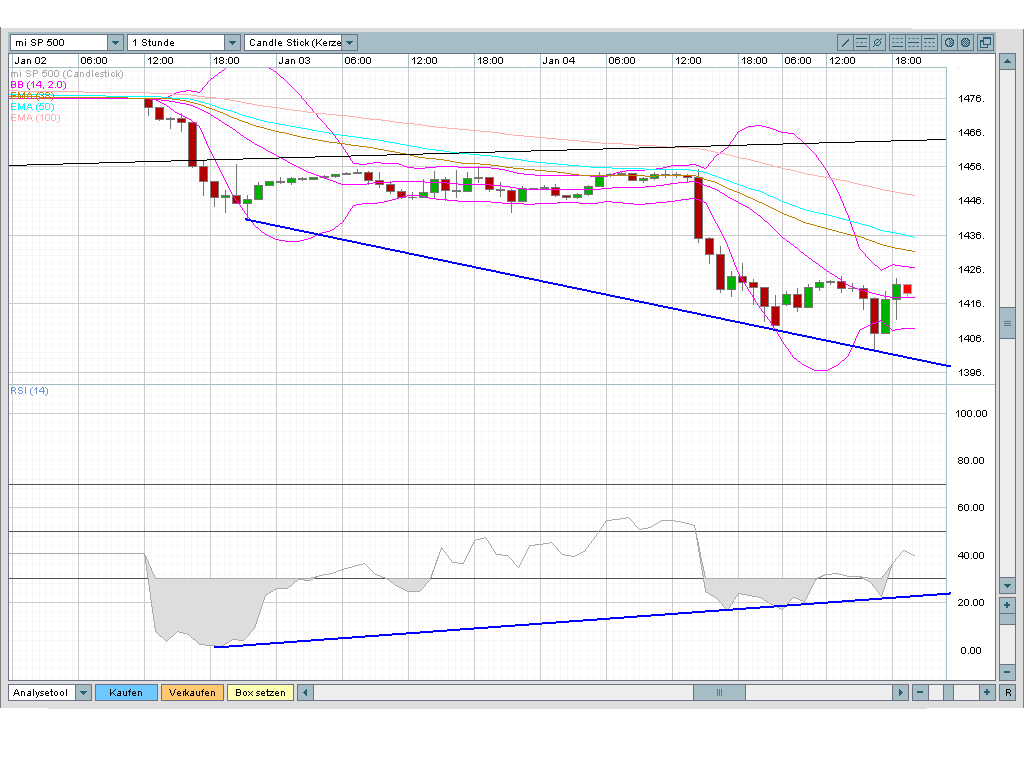Image resolution: width=1024 pixels, height=768 pixels.
Task: Open the Analysetool dropdown arrow
Action: click(x=83, y=692)
